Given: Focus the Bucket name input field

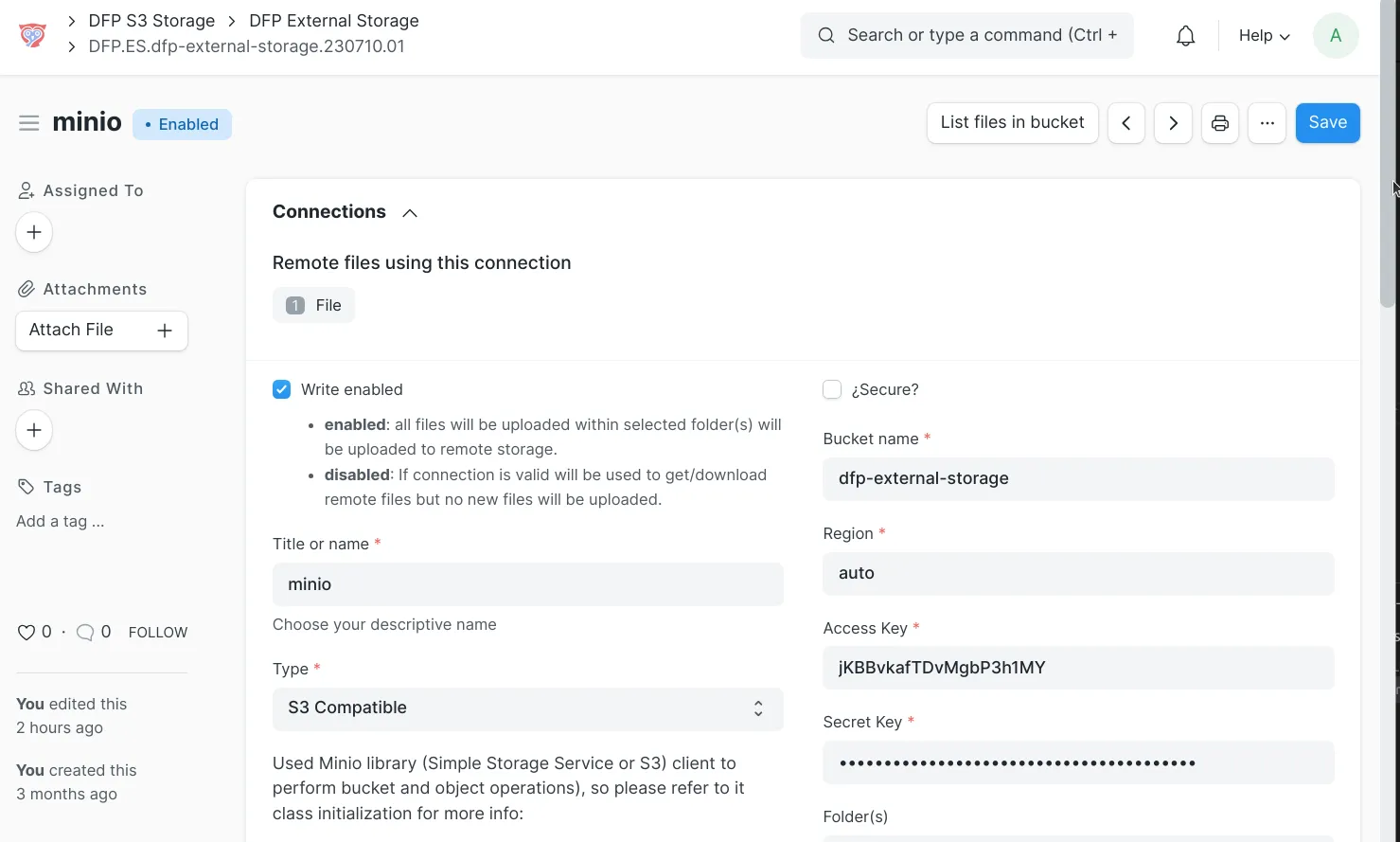Looking at the screenshot, I should [1078, 479].
